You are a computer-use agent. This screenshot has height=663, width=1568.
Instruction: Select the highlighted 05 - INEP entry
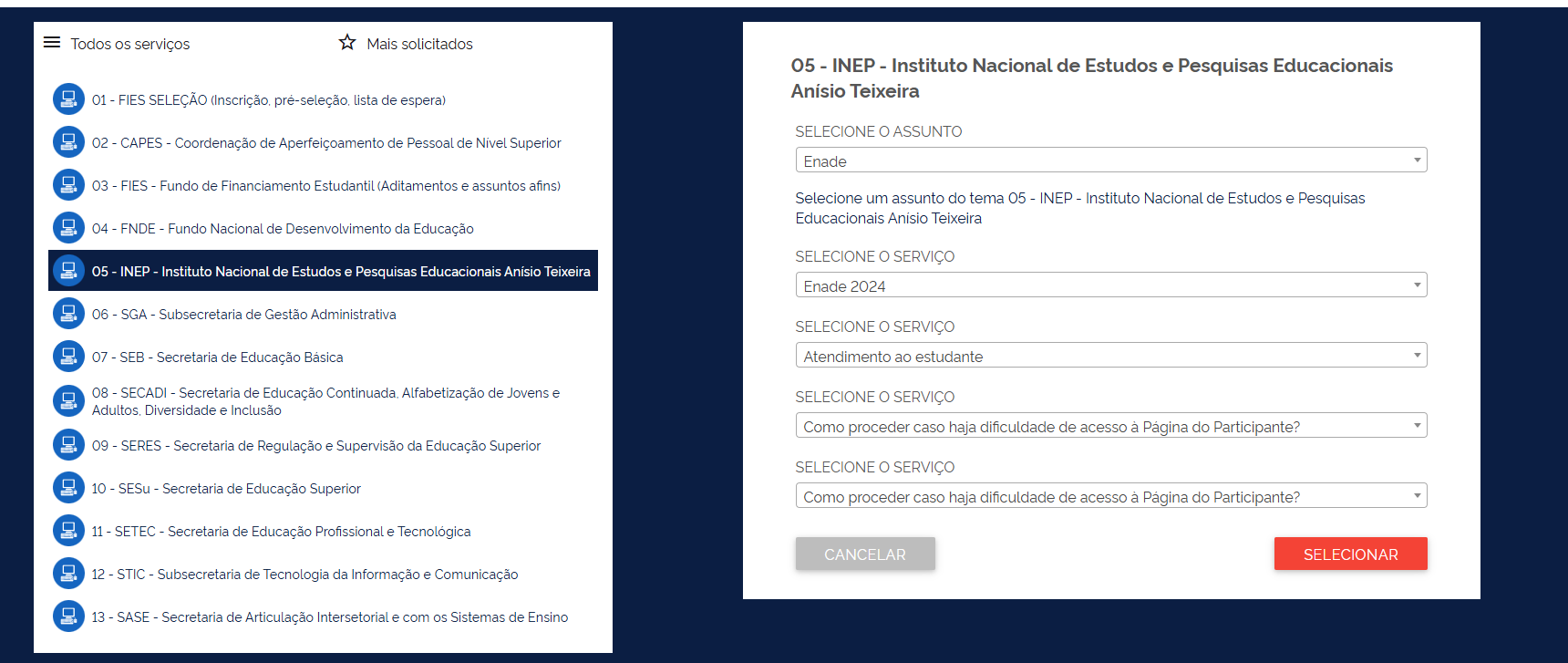323,271
